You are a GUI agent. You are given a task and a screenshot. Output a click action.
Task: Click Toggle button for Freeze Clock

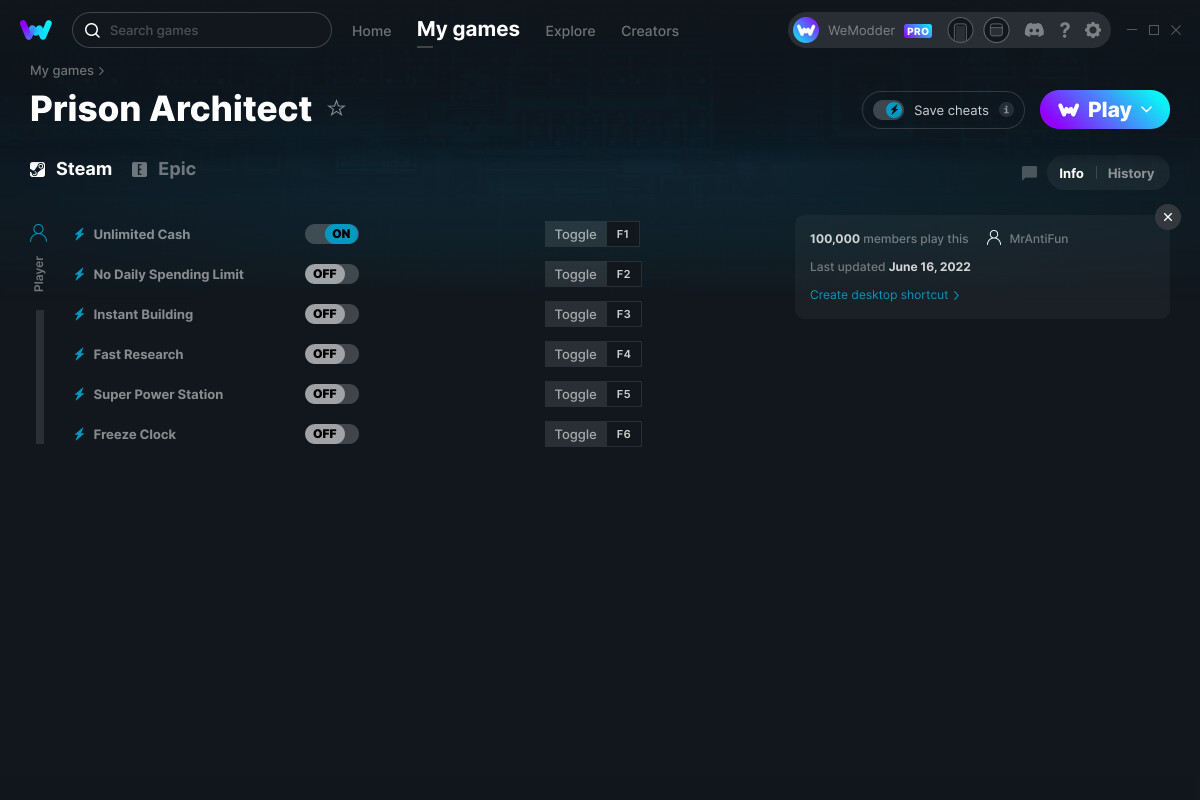click(x=575, y=434)
